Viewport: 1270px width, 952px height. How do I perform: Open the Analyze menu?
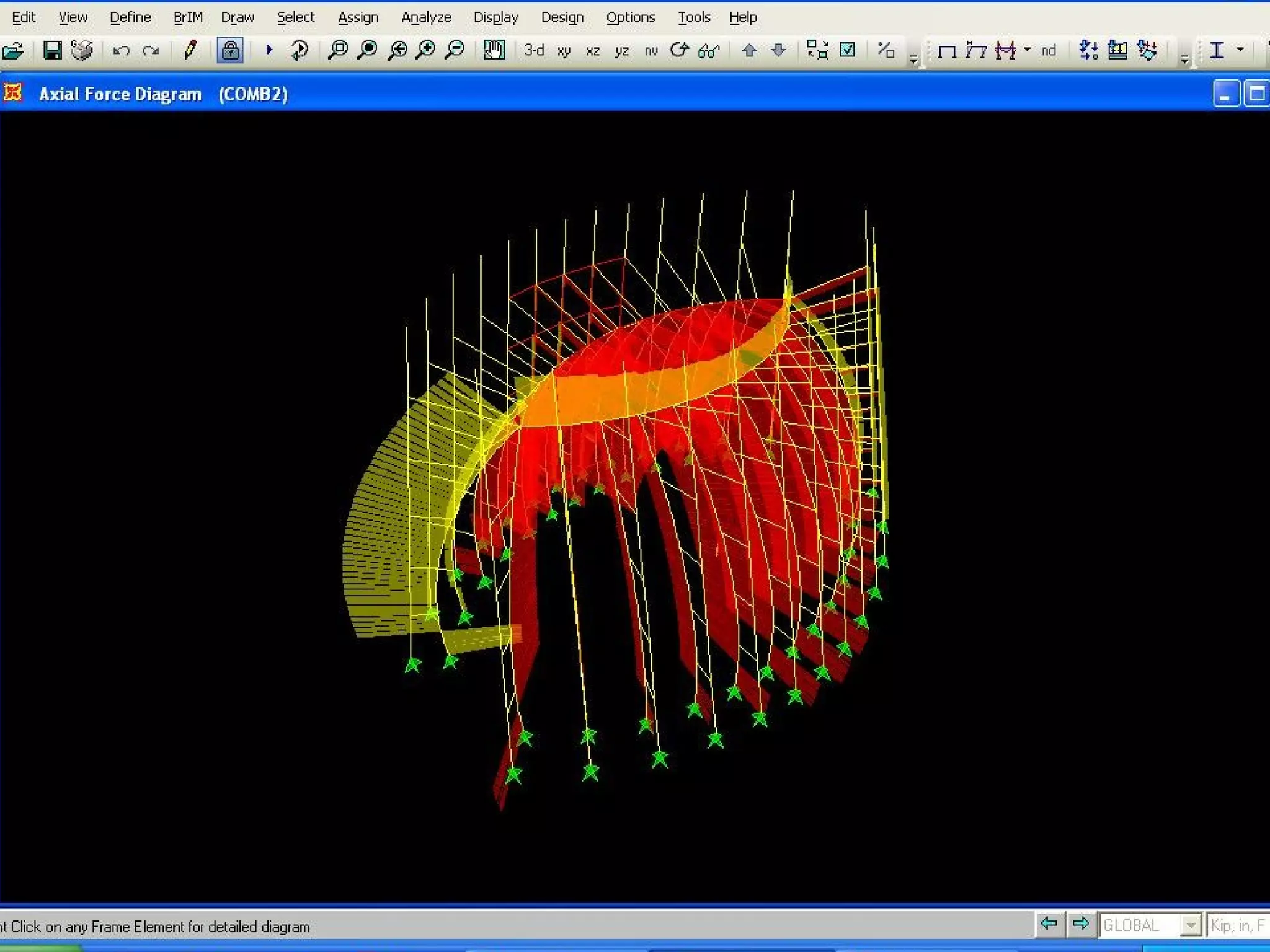426,17
